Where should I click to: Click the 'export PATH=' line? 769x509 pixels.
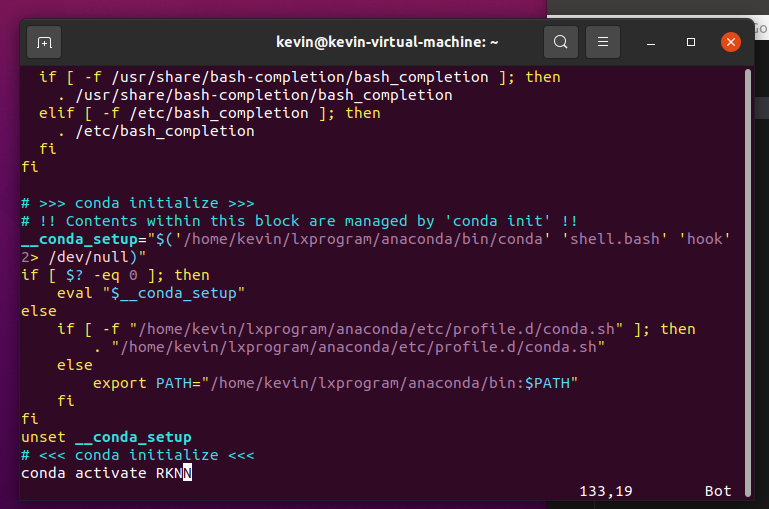335,383
